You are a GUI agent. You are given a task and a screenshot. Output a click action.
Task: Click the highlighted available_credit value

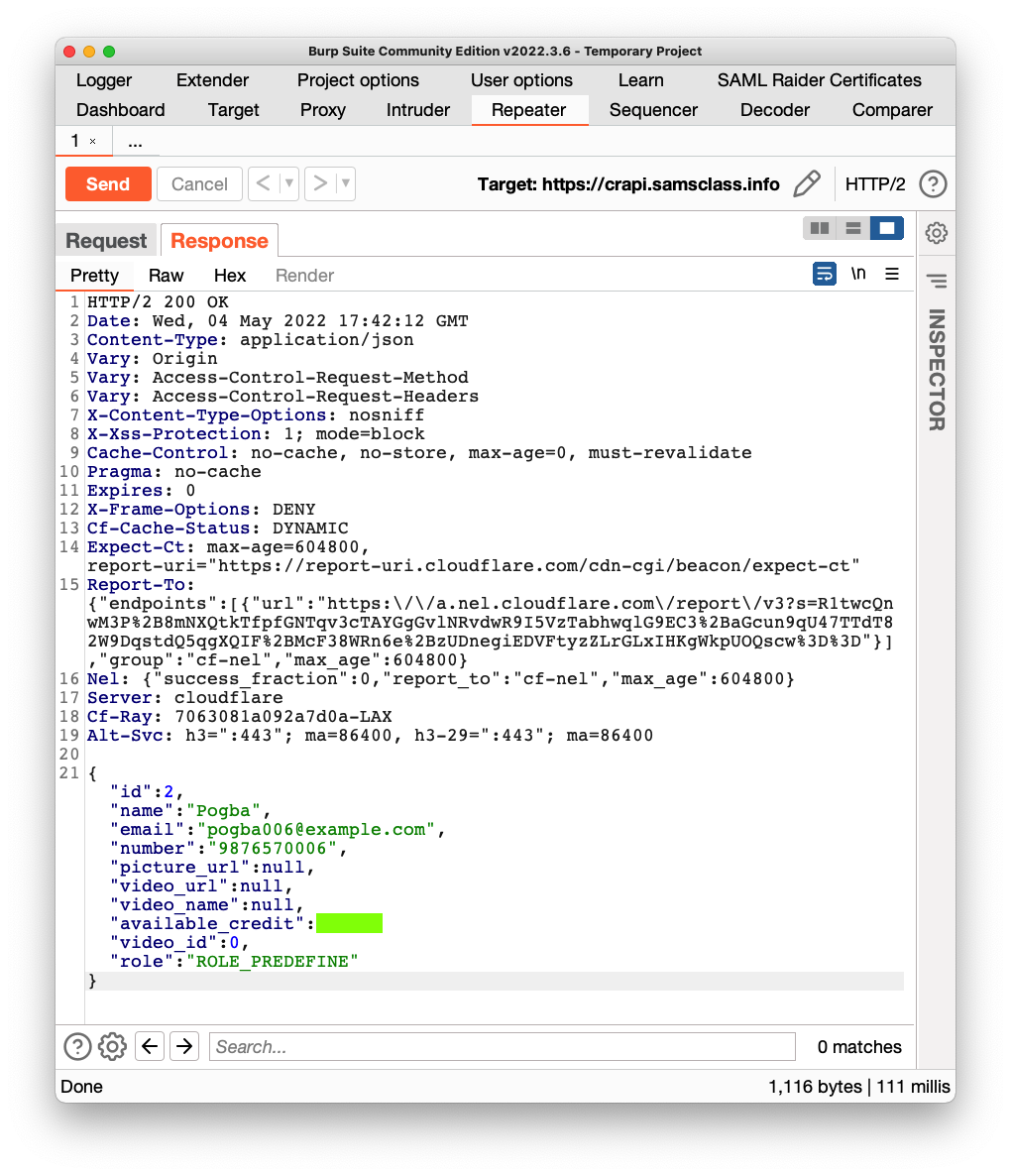pos(349,923)
